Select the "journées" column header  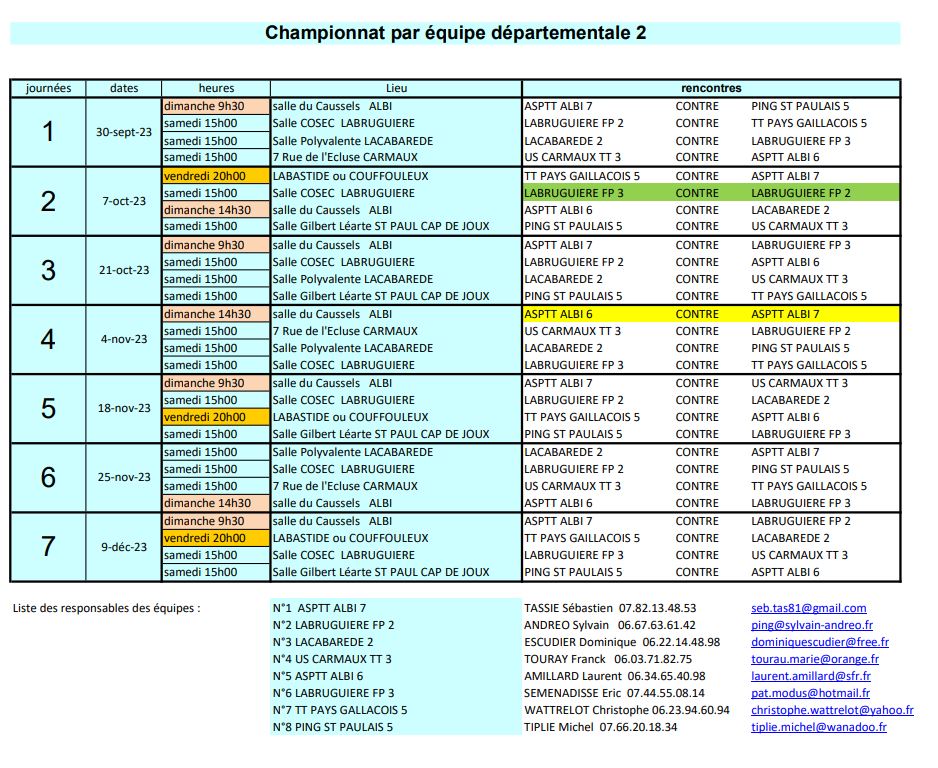click(x=49, y=88)
